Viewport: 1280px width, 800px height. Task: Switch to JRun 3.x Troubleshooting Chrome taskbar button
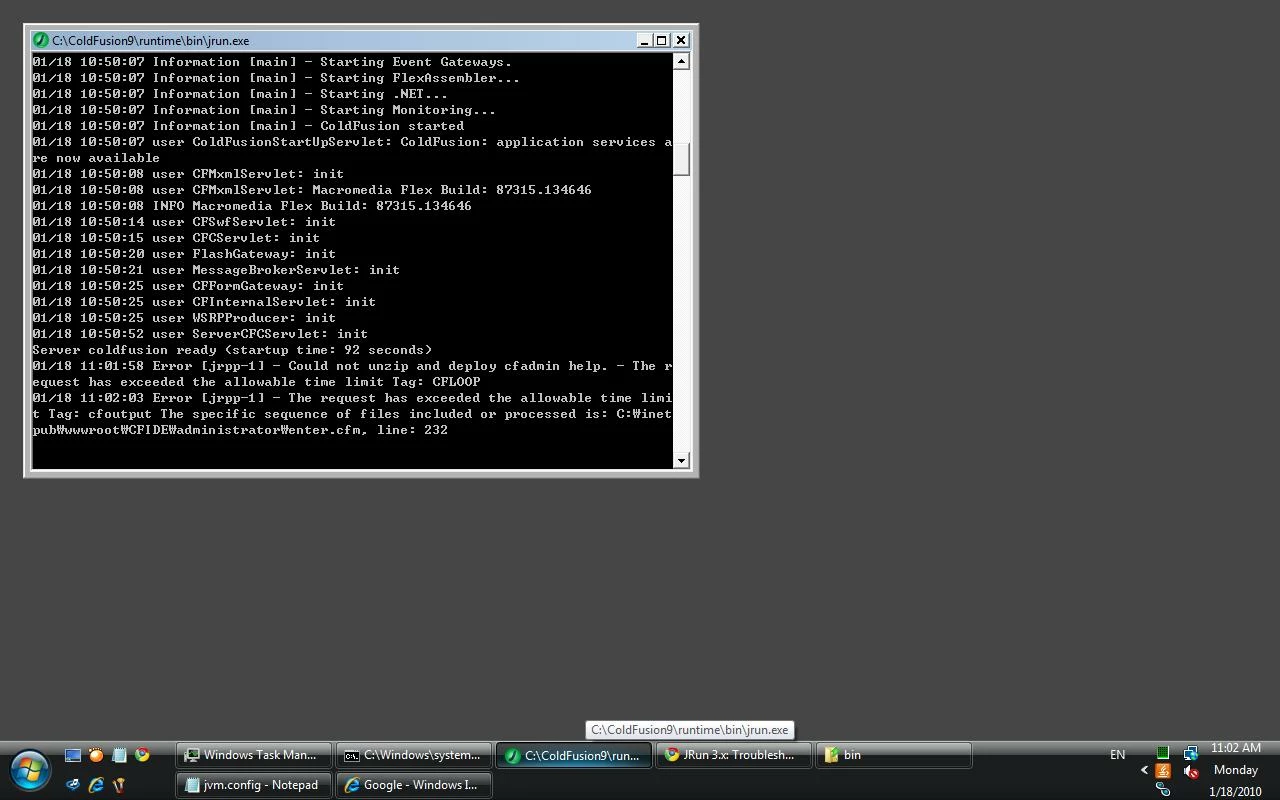coord(734,755)
